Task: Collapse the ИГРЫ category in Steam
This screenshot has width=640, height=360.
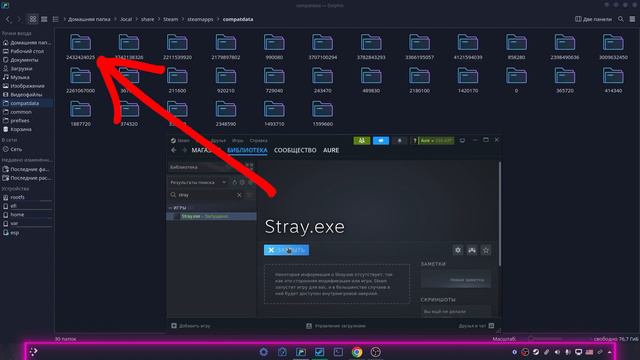Action: 171,208
